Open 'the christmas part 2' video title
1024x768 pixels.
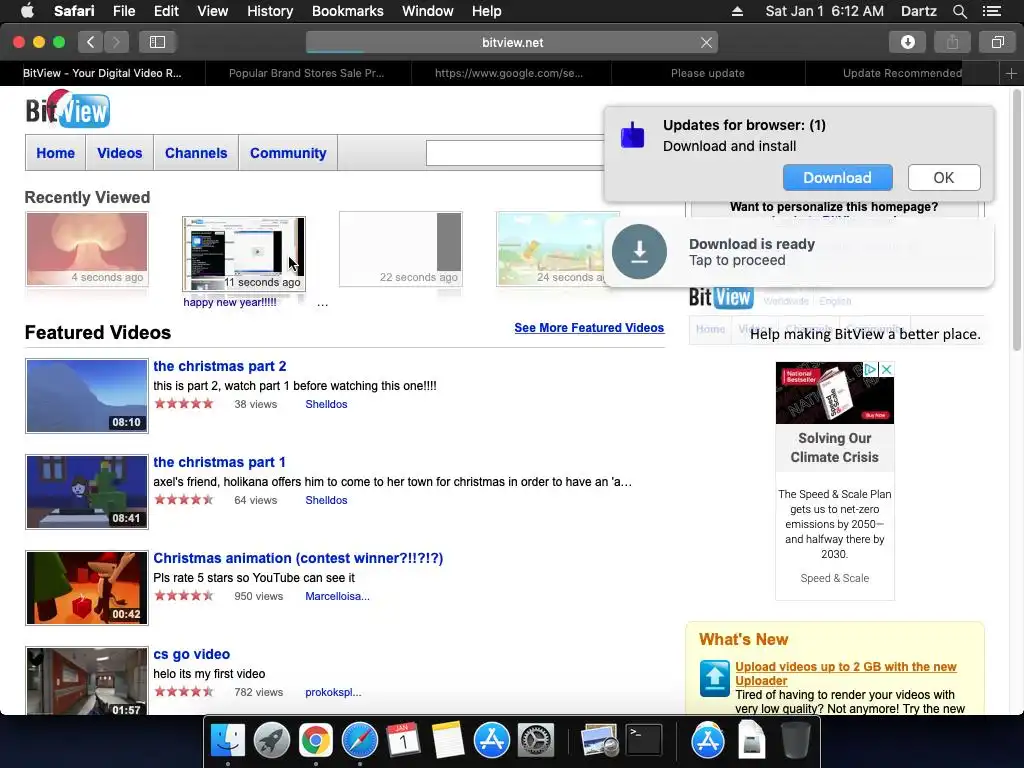[219, 366]
